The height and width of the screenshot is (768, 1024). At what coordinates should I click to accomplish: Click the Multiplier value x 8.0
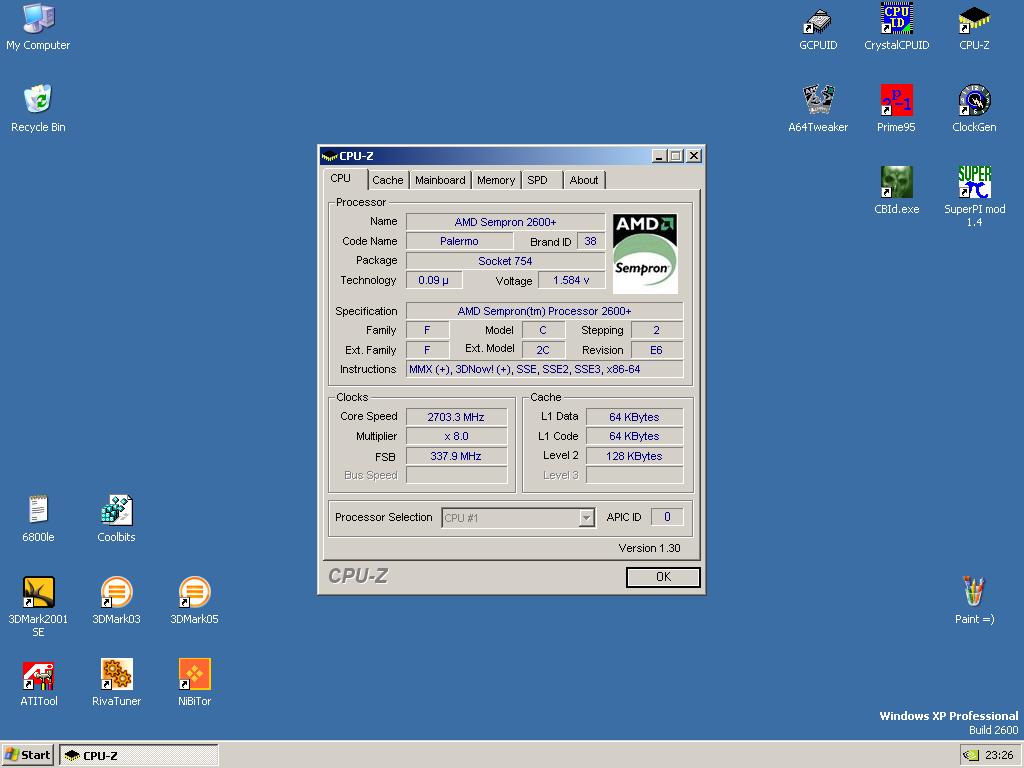[x=456, y=436]
